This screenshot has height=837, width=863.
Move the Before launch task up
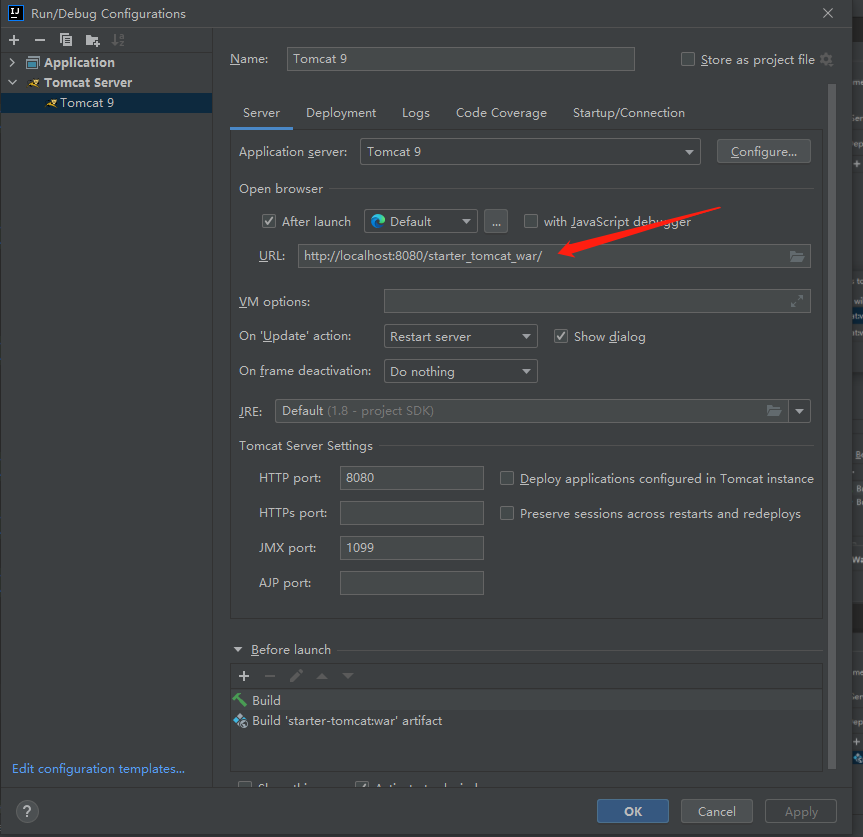(x=322, y=676)
